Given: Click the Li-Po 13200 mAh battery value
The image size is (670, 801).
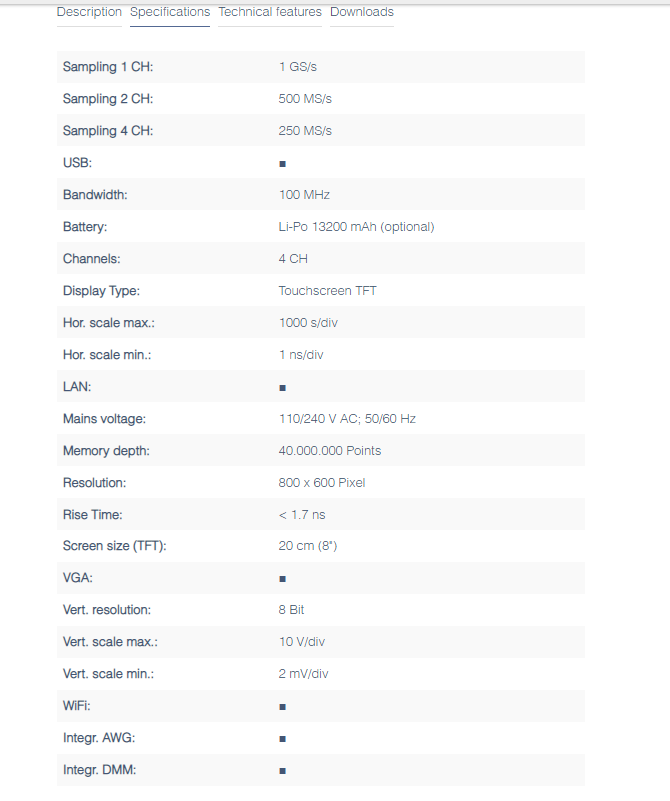Looking at the screenshot, I should pos(356,227).
